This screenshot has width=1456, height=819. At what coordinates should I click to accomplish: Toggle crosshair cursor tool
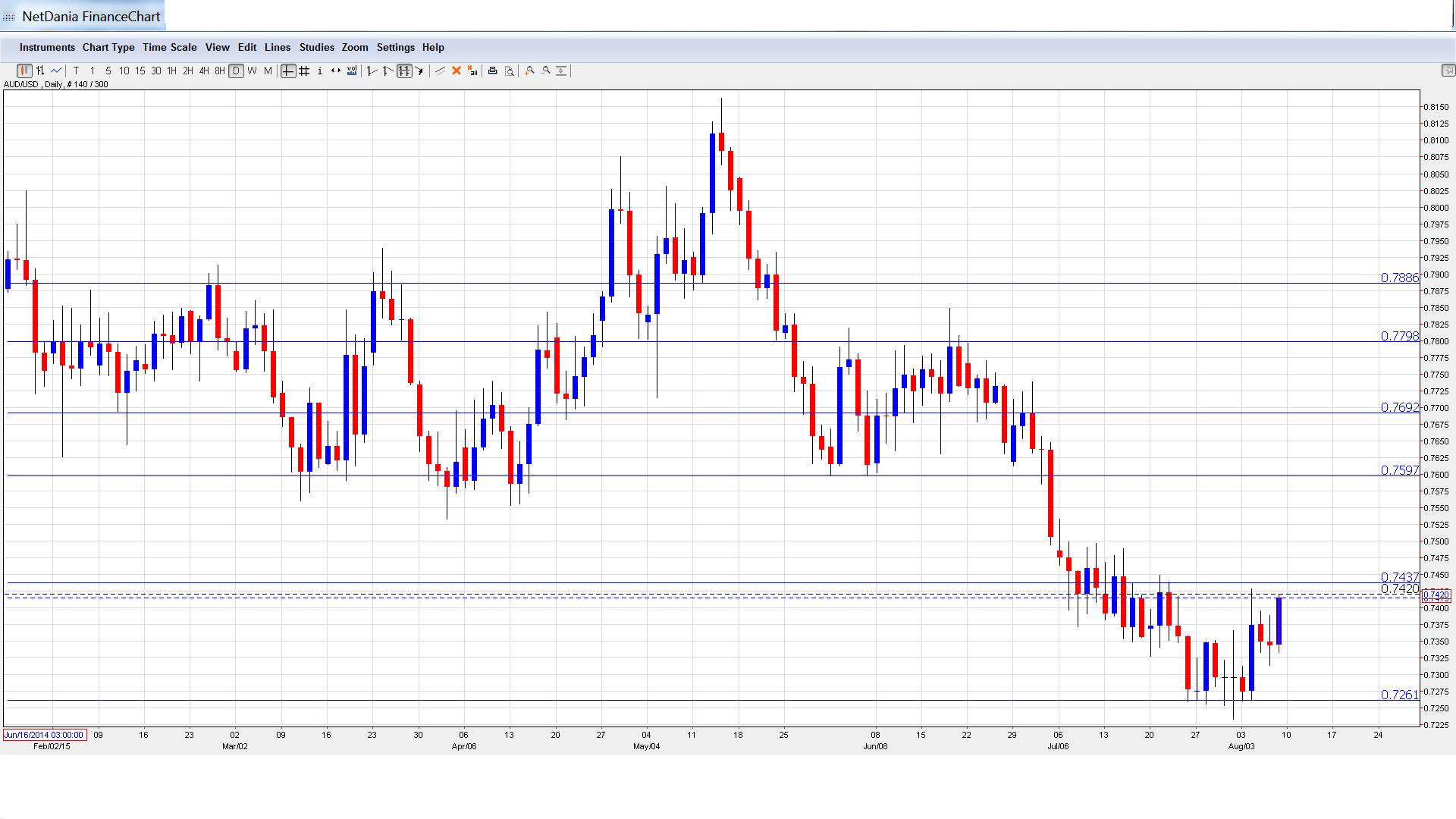click(x=288, y=71)
